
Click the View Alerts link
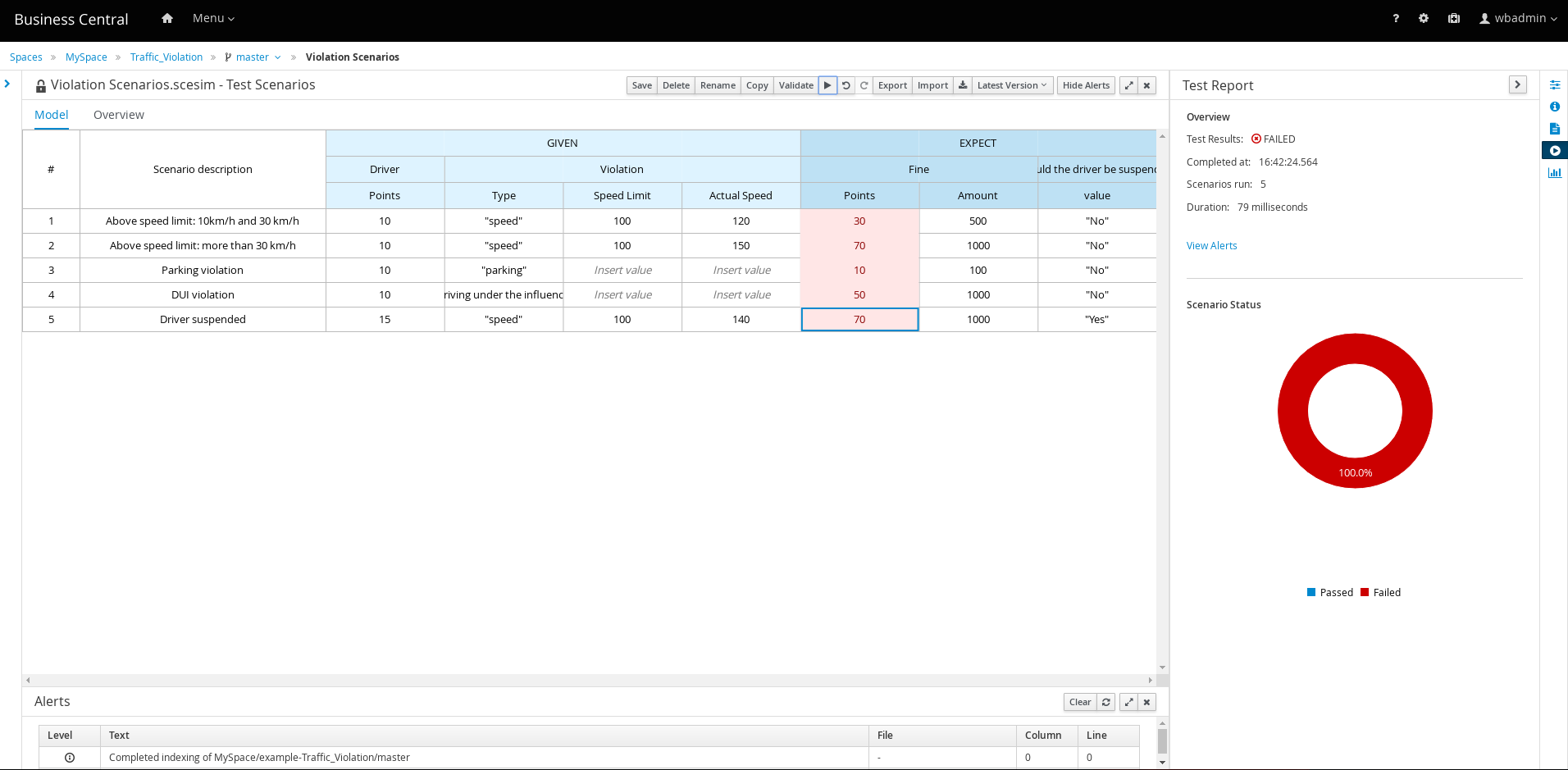(1211, 246)
